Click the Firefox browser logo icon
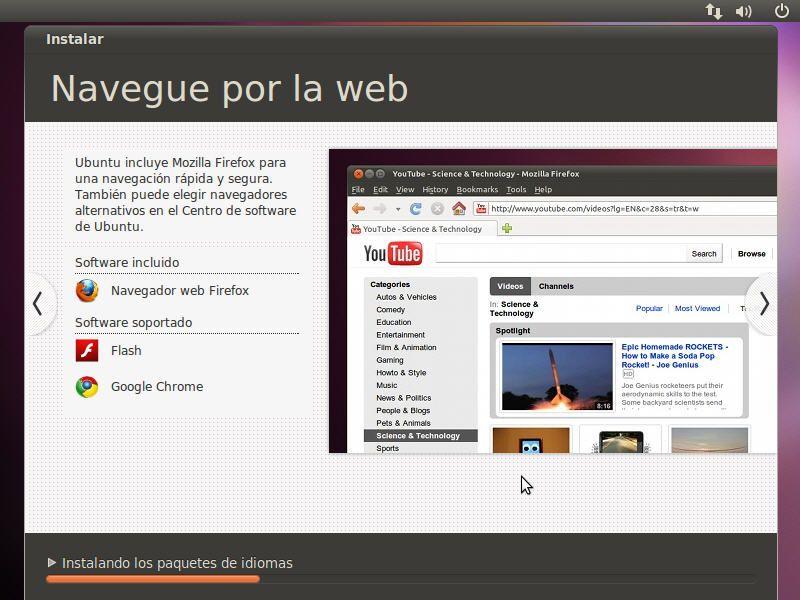800x600 pixels. click(x=87, y=291)
